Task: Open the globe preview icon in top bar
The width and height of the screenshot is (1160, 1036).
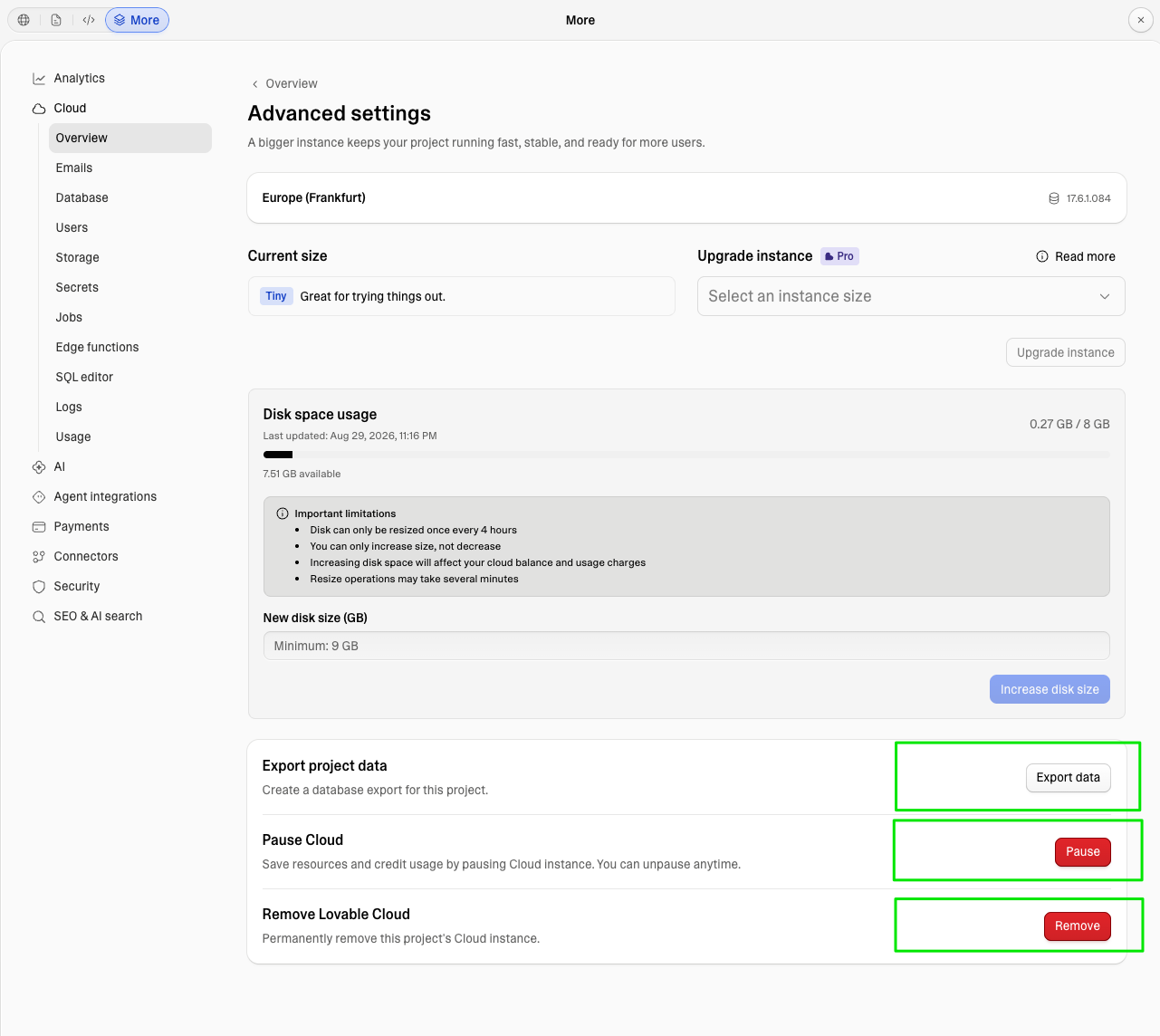Action: tap(24, 20)
